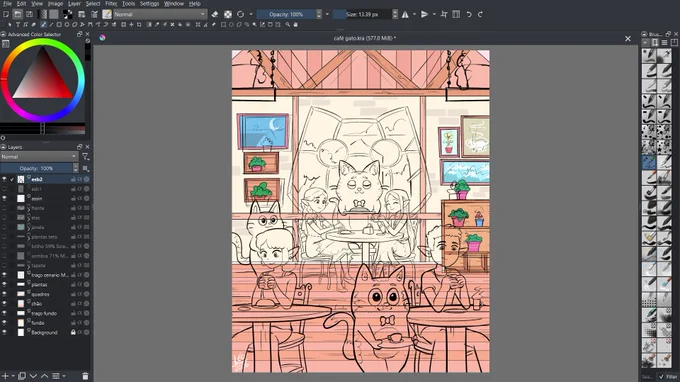This screenshot has width=680, height=382.
Task: Hide the chão layer
Action: point(4,304)
